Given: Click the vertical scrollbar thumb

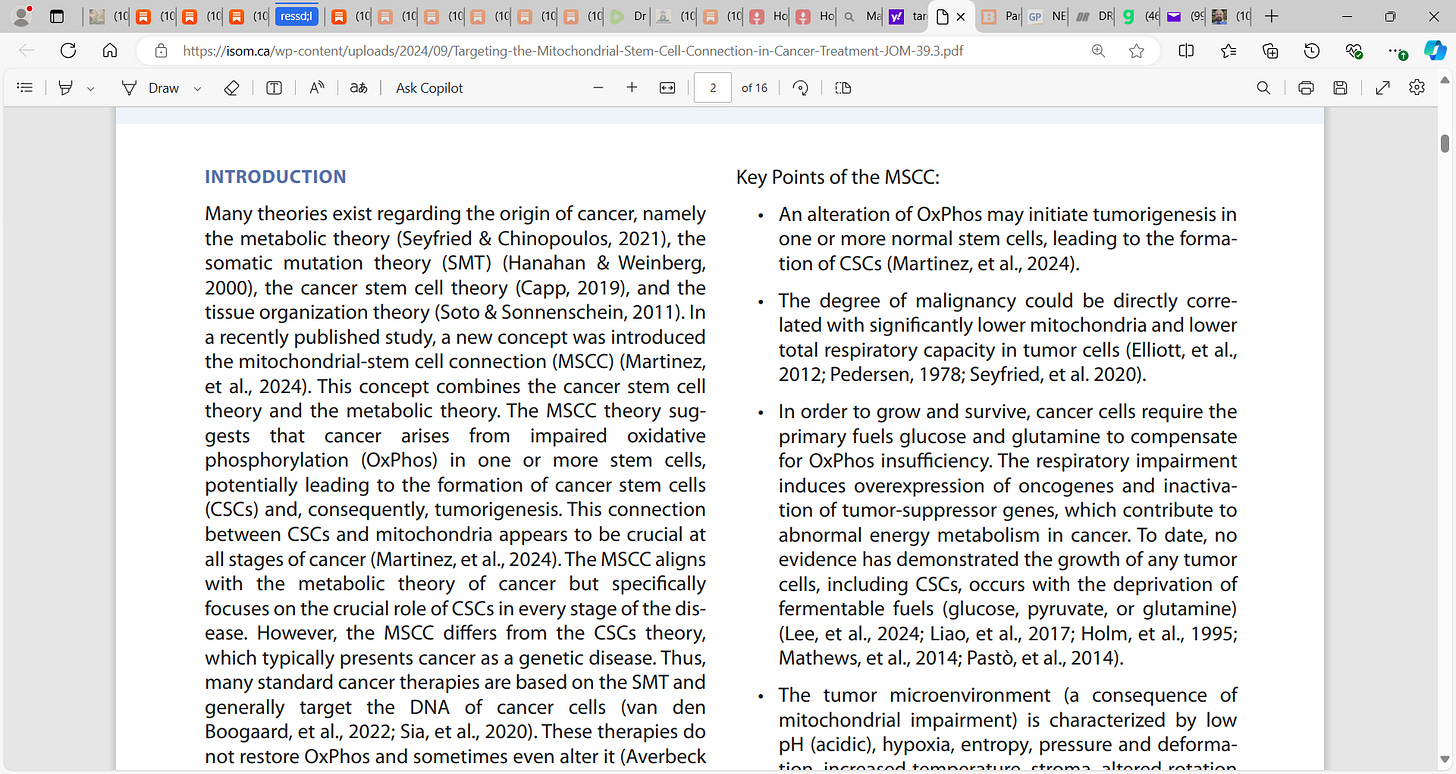Looking at the screenshot, I should click(x=1445, y=143).
